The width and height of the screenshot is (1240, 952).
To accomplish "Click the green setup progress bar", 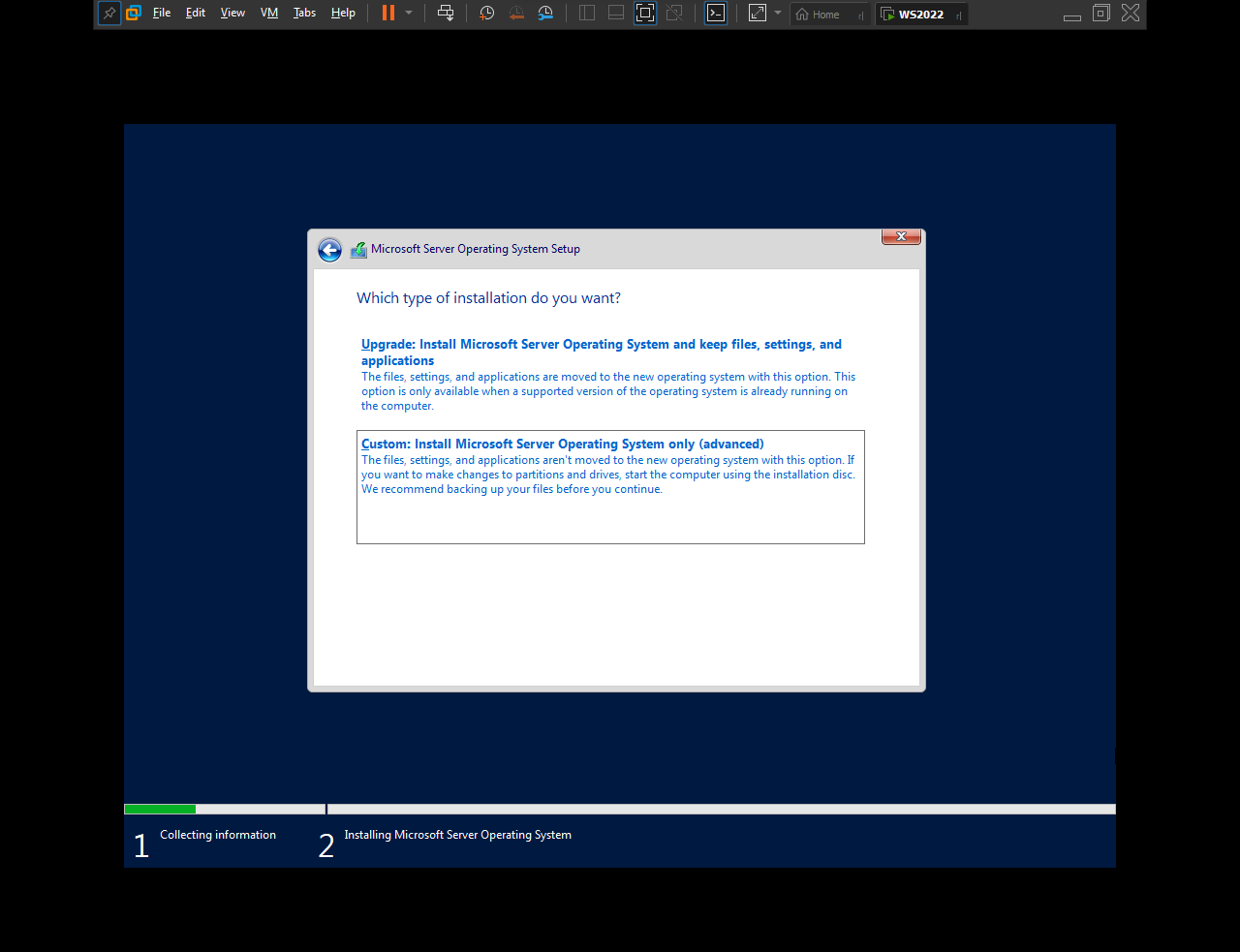I will (160, 809).
